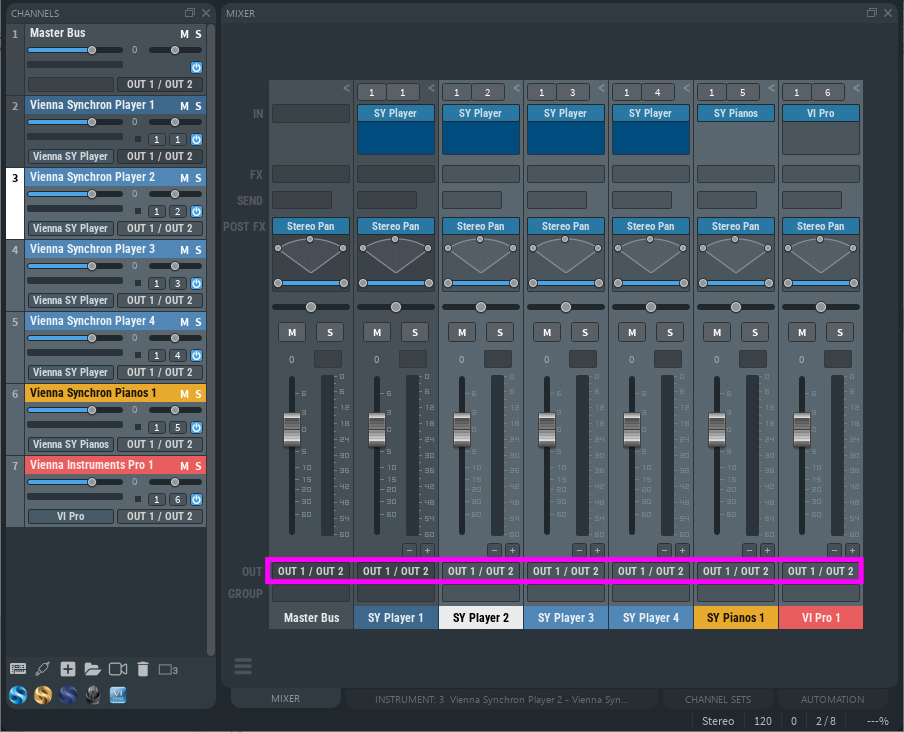The width and height of the screenshot is (904, 732).
Task: Add a Synchron Player via light blue sphere icon
Action: pyautogui.click(x=18, y=695)
